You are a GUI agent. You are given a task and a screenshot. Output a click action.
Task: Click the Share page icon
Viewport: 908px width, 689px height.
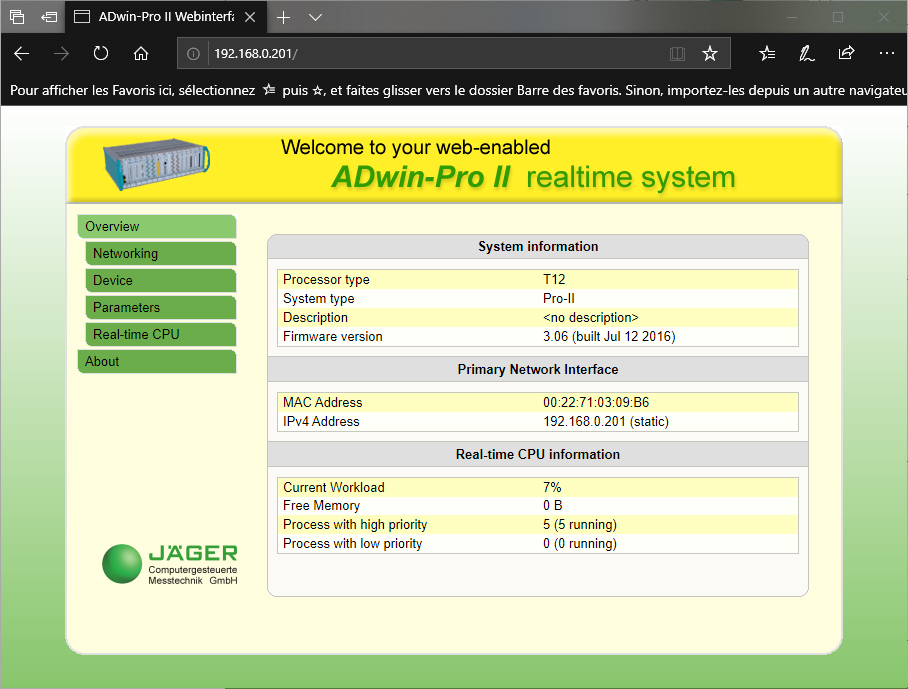pos(846,53)
